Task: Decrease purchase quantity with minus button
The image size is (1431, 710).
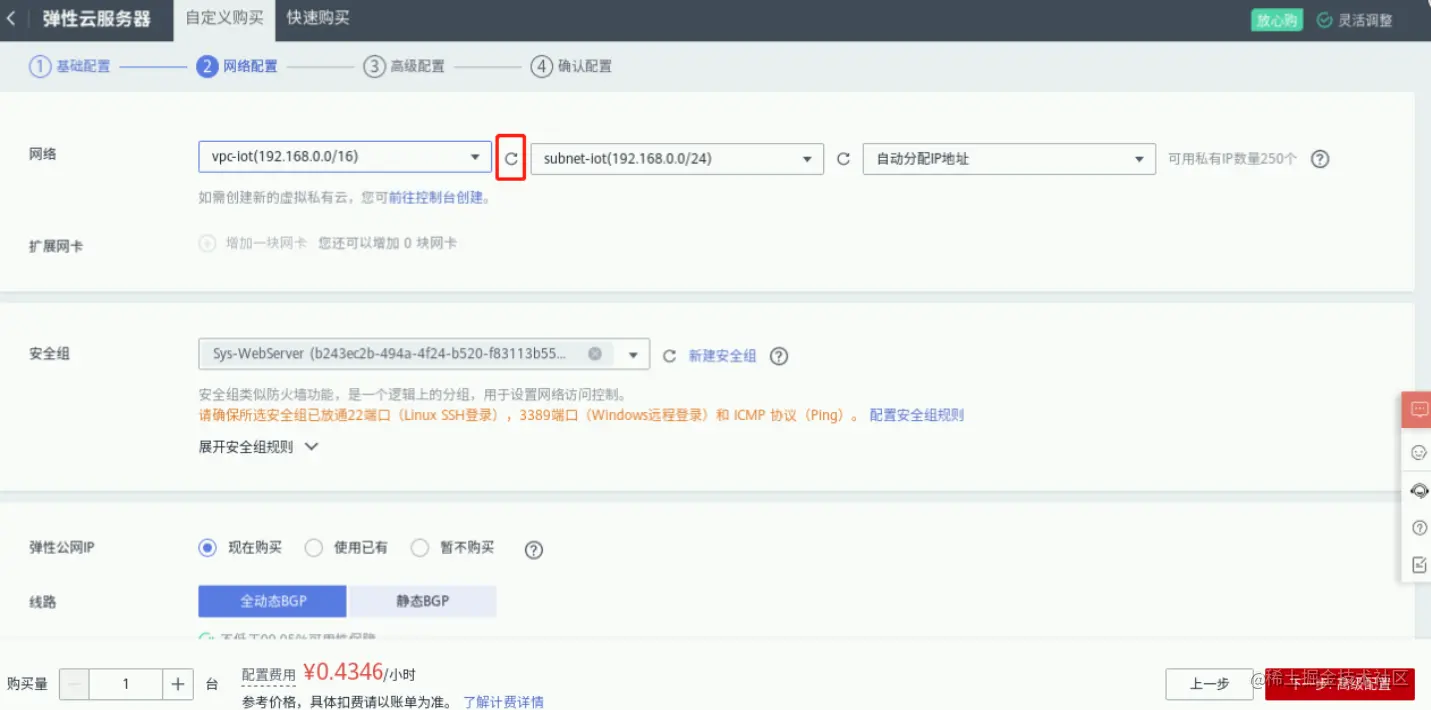Action: point(75,684)
